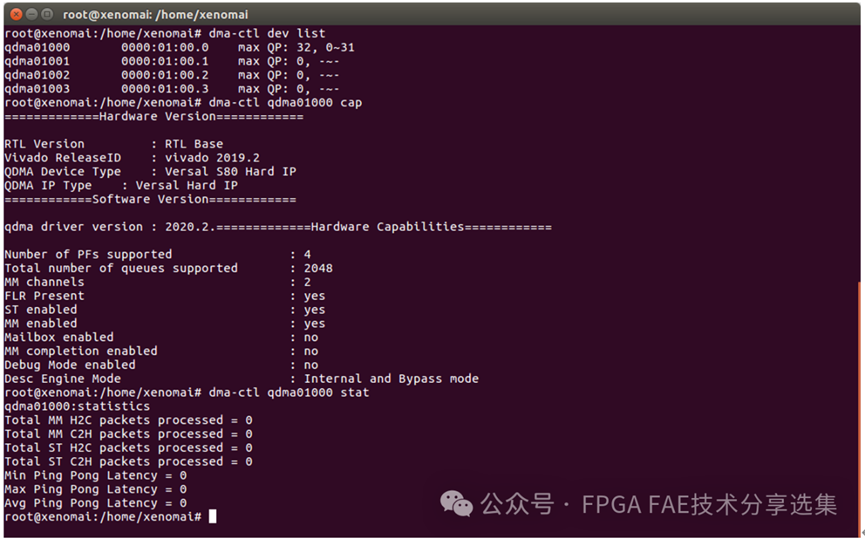Image resolution: width=865 pixels, height=539 pixels.
Task: Click the root@xenomai window title text
Action: pyautogui.click(x=155, y=14)
